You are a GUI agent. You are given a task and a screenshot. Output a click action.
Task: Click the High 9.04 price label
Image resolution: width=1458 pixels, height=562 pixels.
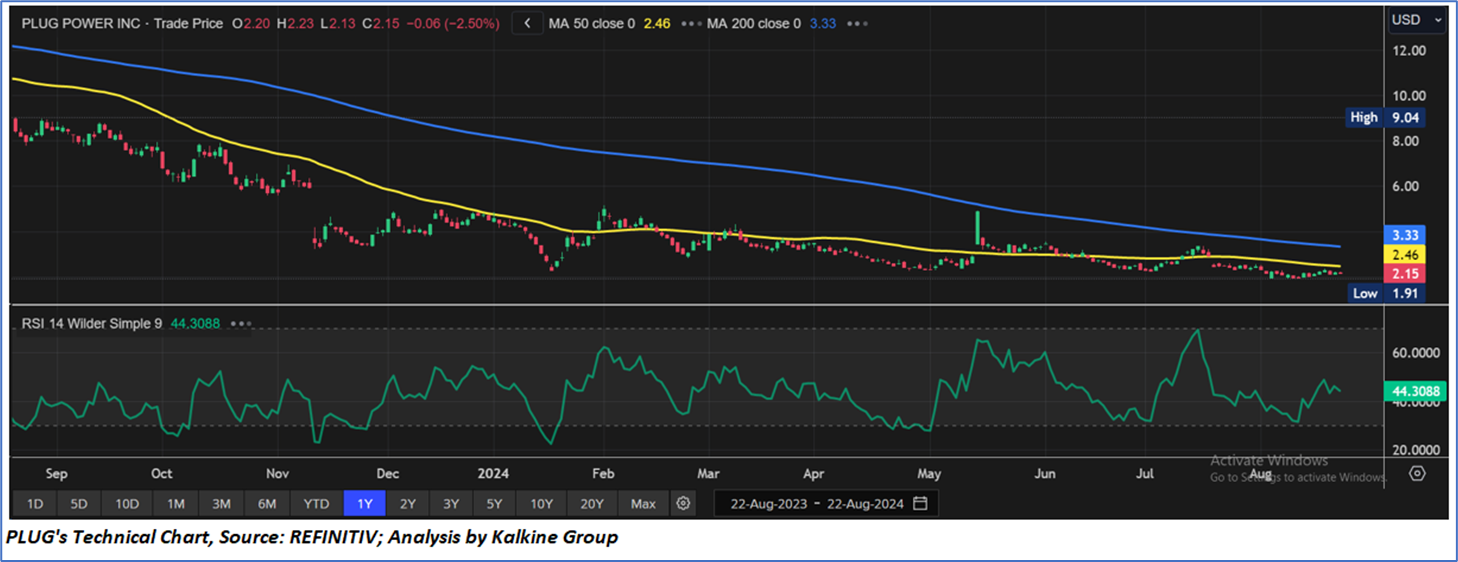pyautogui.click(x=1384, y=117)
